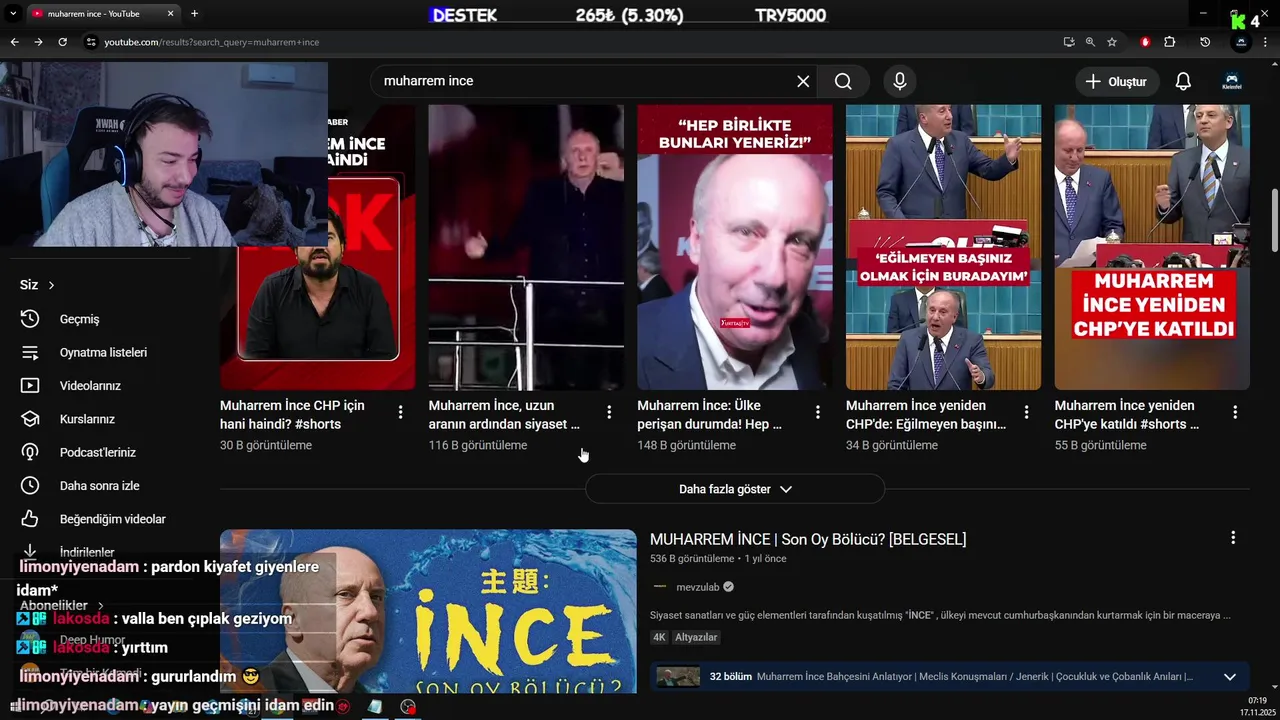Select the muharrem ince - YouTube tab
The width and height of the screenshot is (1280, 720).
coord(102,14)
